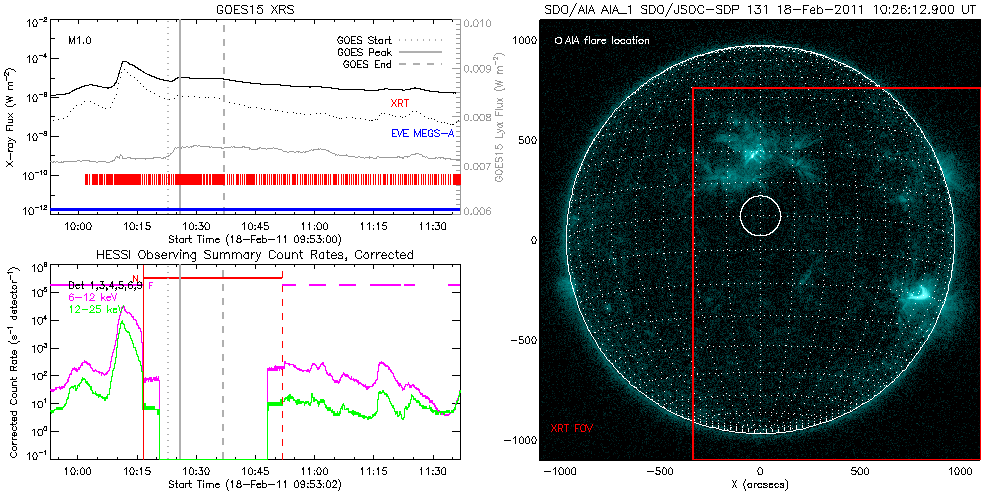Click the red XRT observation bar strip

coord(270,179)
